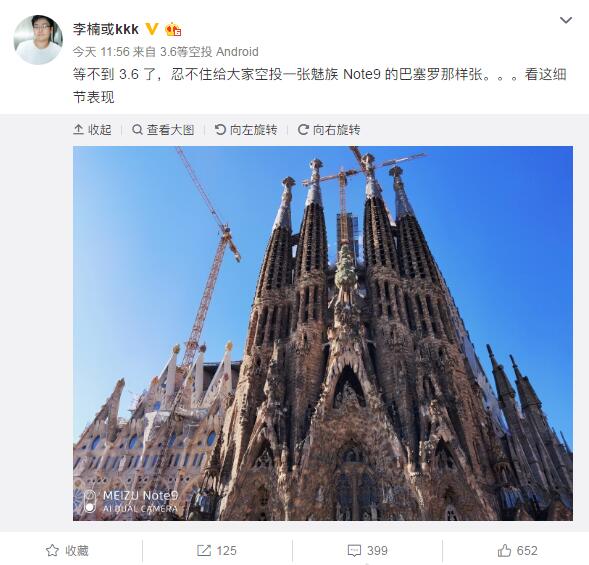The height and width of the screenshot is (565, 589).
Task: Click the rotate-left arrow icon
Action: click(x=220, y=130)
